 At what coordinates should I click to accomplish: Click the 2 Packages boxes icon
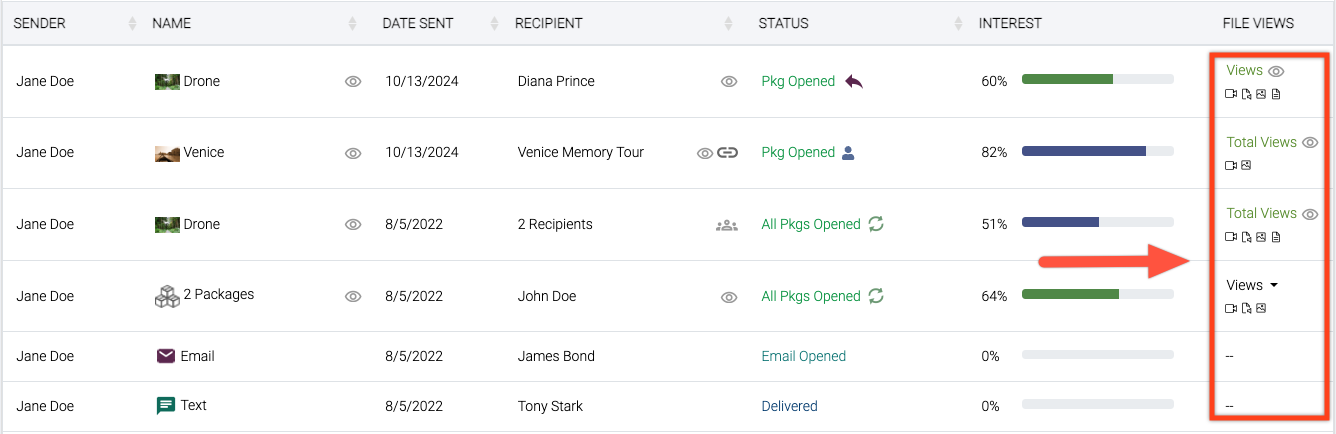(x=166, y=296)
